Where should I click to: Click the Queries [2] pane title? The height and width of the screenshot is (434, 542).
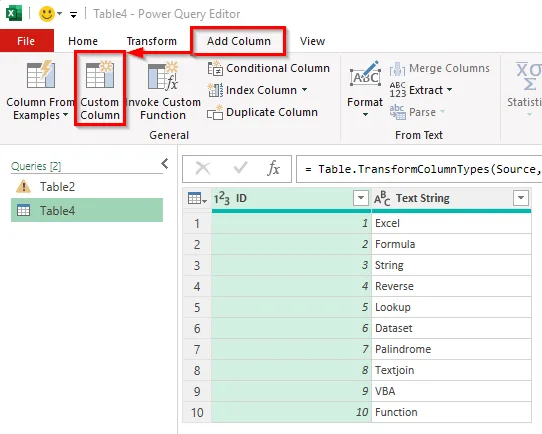(36, 166)
